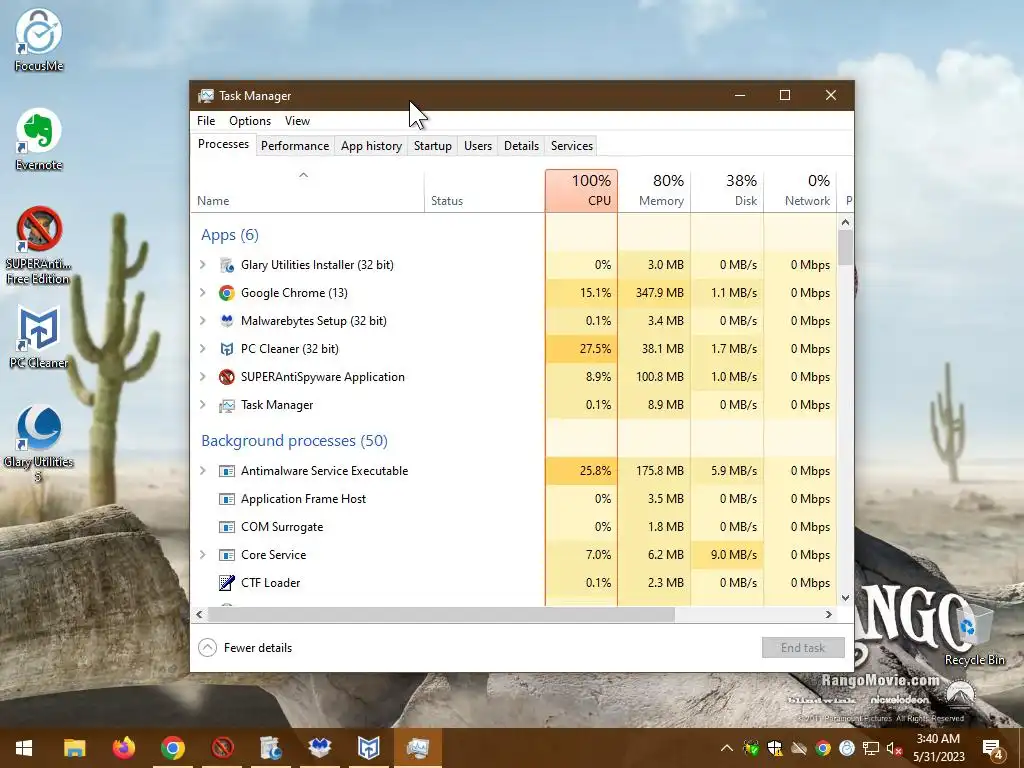Switch to the Users tab

point(477,146)
